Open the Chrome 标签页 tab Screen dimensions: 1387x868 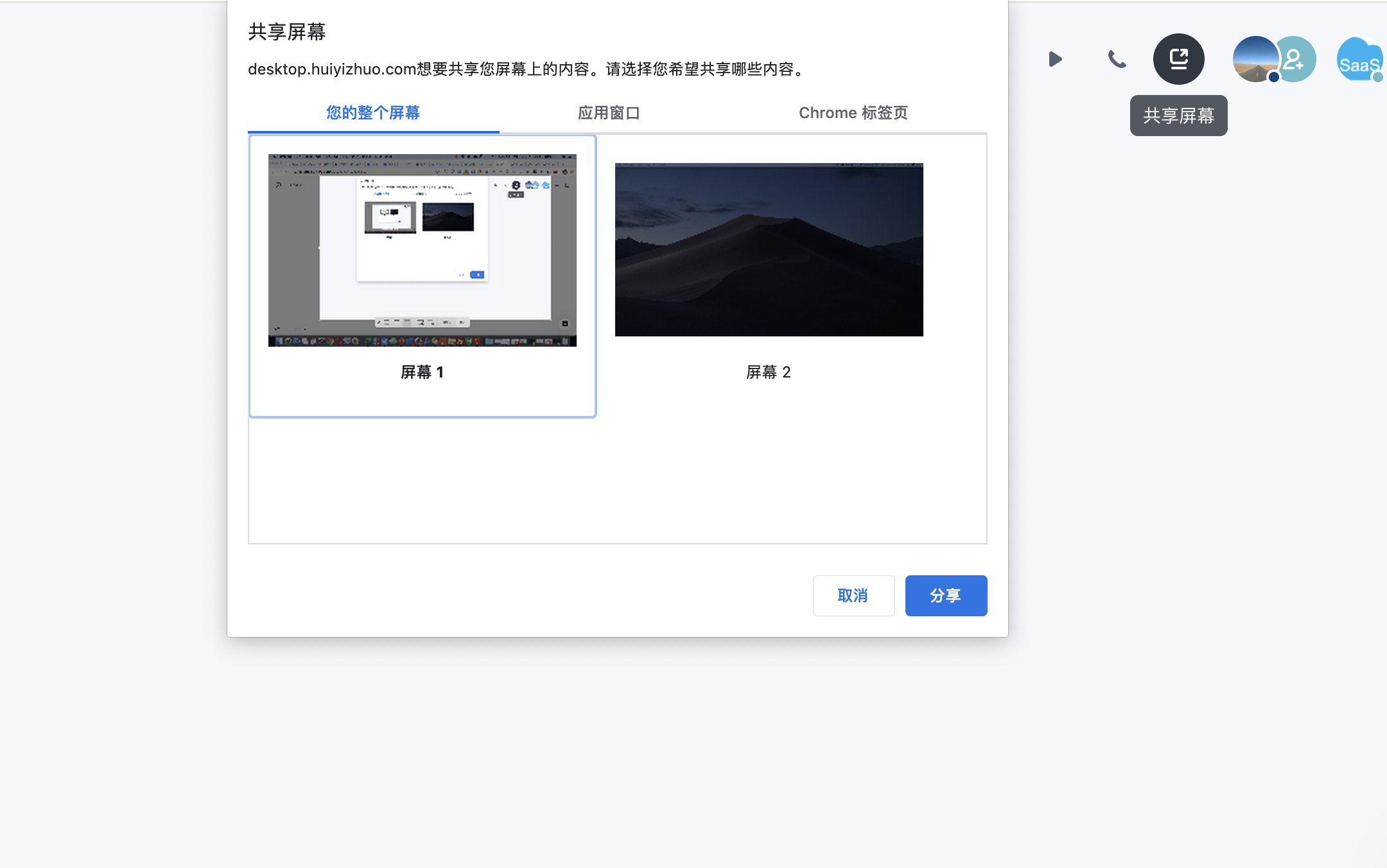[853, 113]
